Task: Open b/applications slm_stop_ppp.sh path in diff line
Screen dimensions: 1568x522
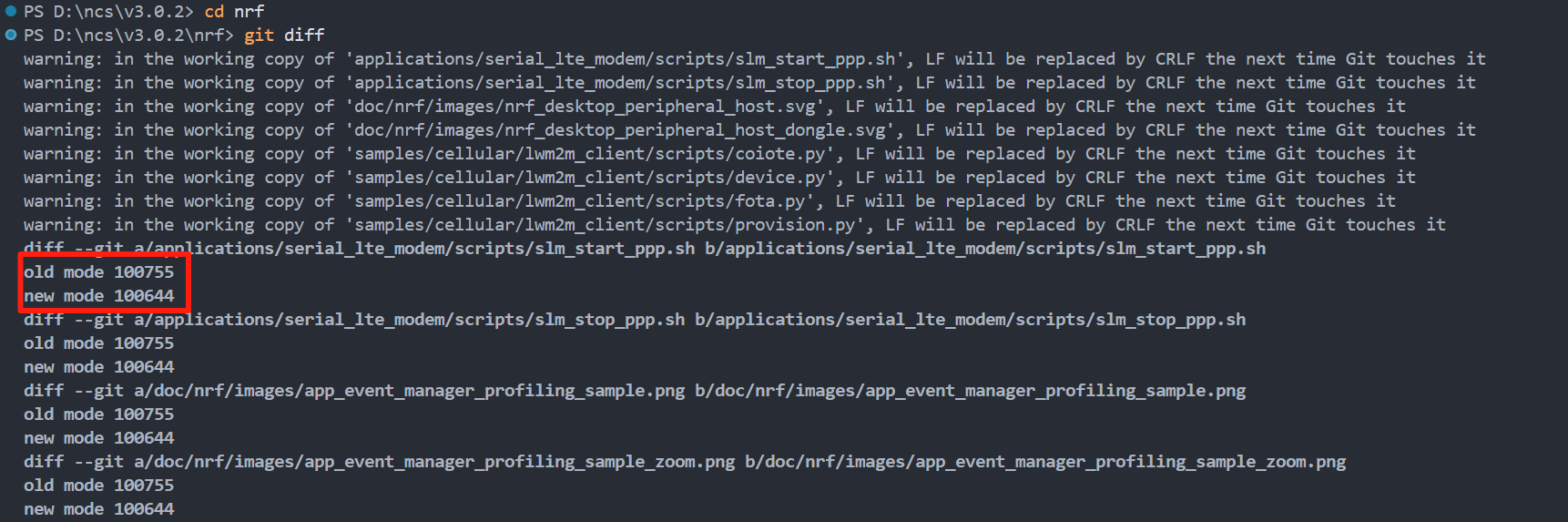Action: tap(971, 320)
